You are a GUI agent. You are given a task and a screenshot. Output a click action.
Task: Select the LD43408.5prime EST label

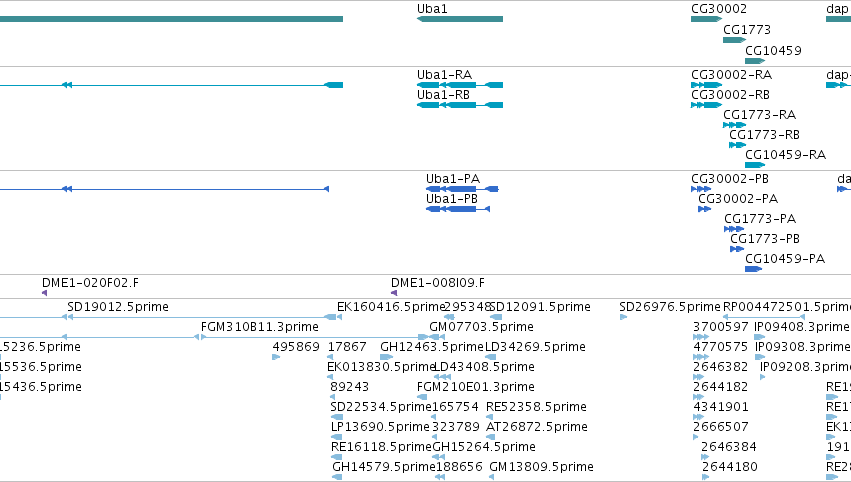[x=484, y=367]
